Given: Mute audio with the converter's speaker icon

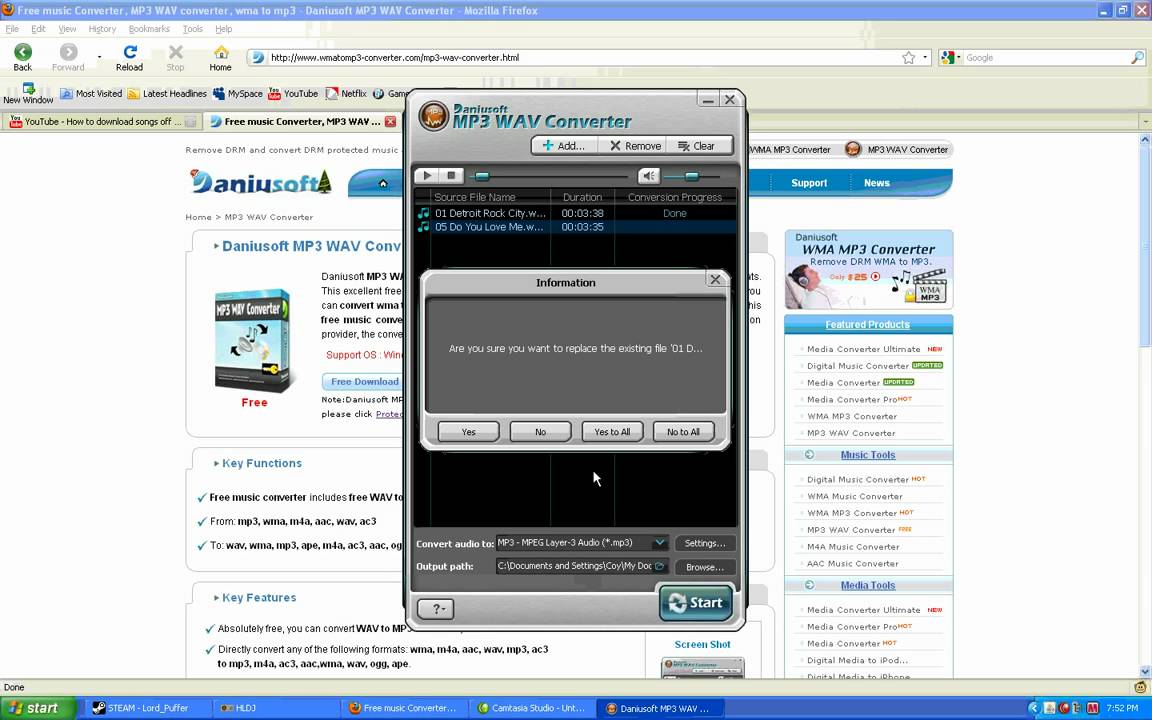Looking at the screenshot, I should (x=648, y=176).
